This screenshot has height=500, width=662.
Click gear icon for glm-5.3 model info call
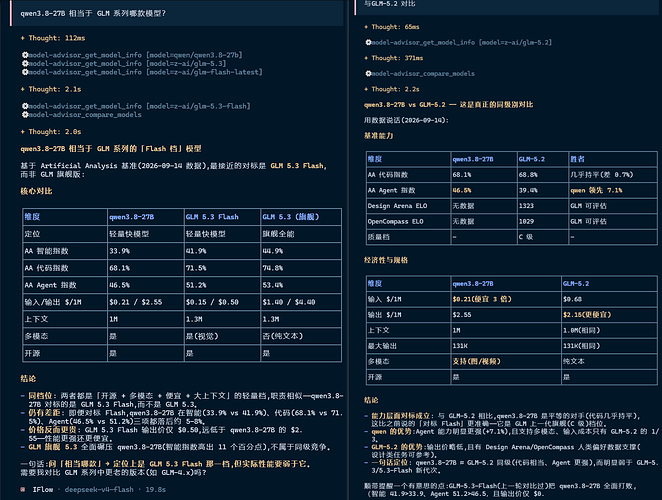coord(25,63)
